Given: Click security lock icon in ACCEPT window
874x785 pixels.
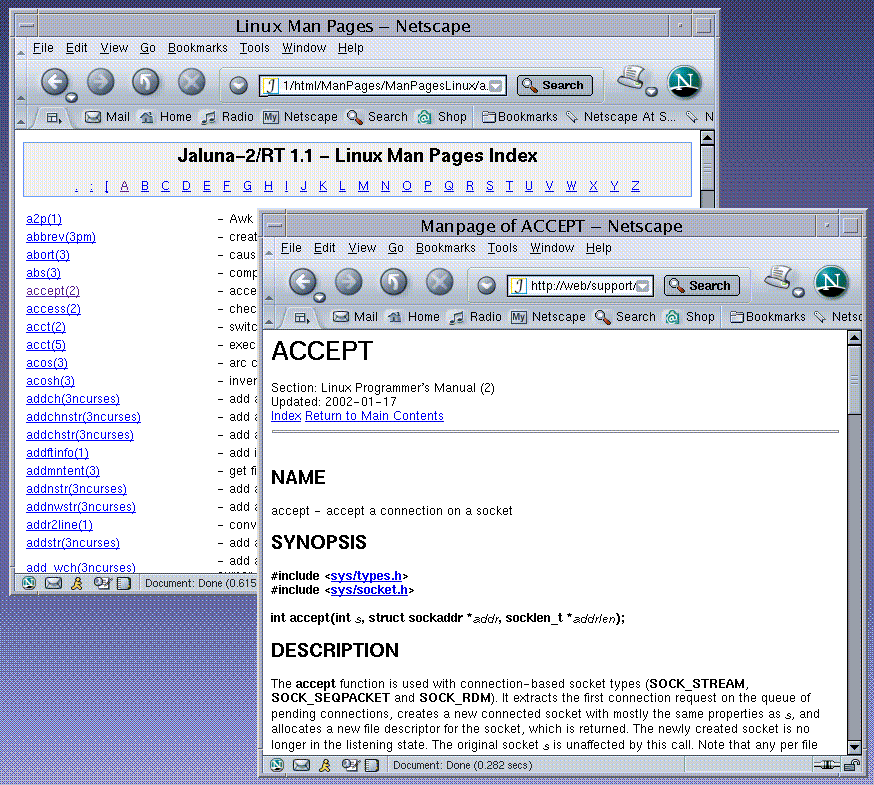Looking at the screenshot, I should point(851,765).
